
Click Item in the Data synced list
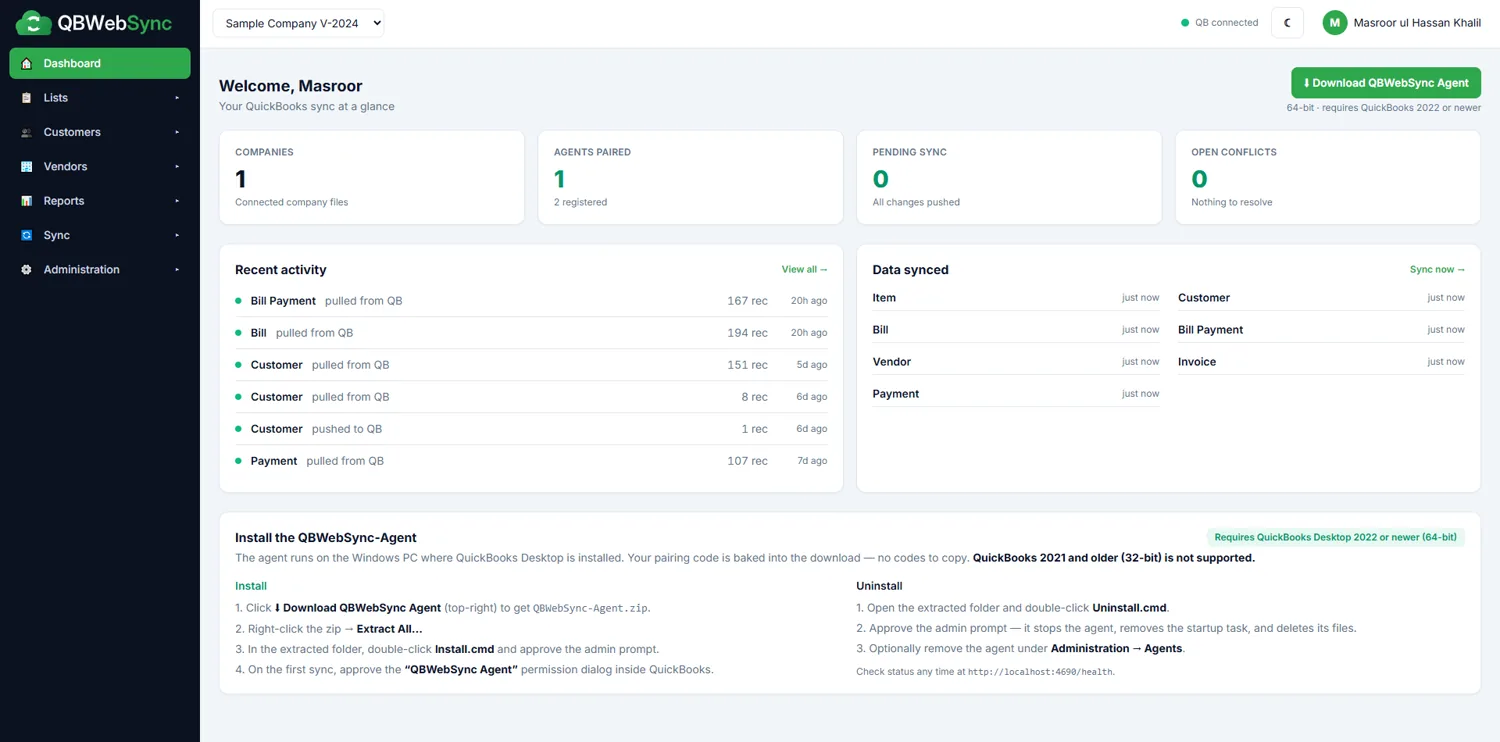click(x=884, y=298)
